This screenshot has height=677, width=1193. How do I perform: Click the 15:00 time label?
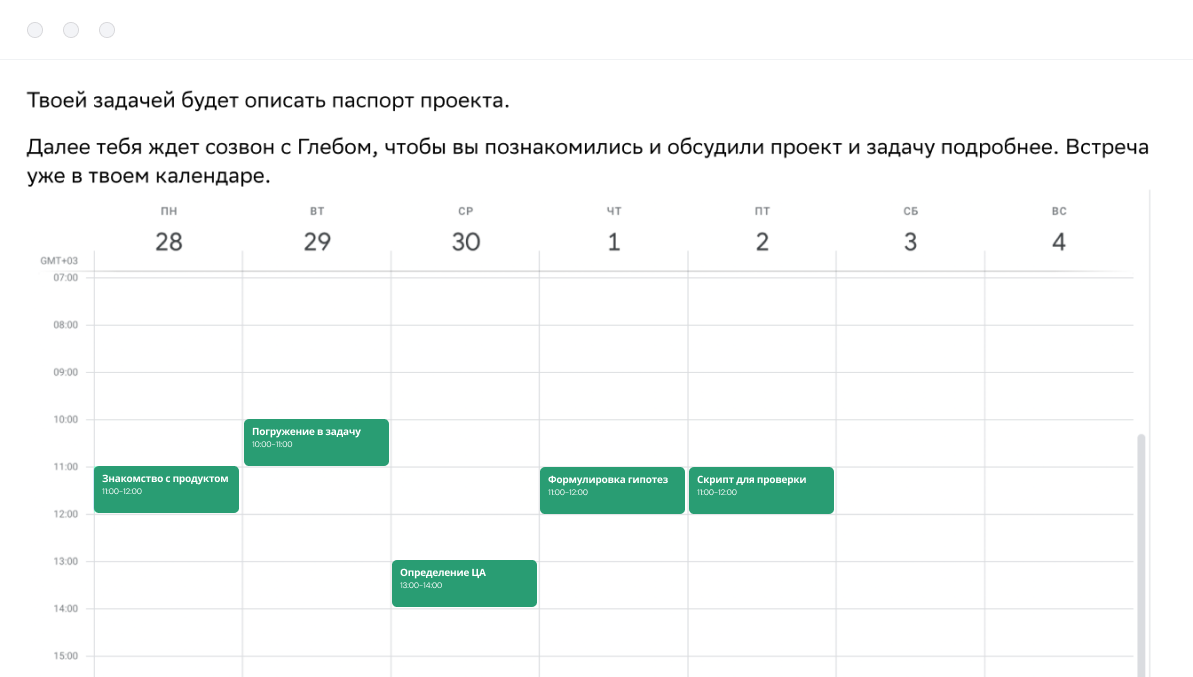[65, 656]
